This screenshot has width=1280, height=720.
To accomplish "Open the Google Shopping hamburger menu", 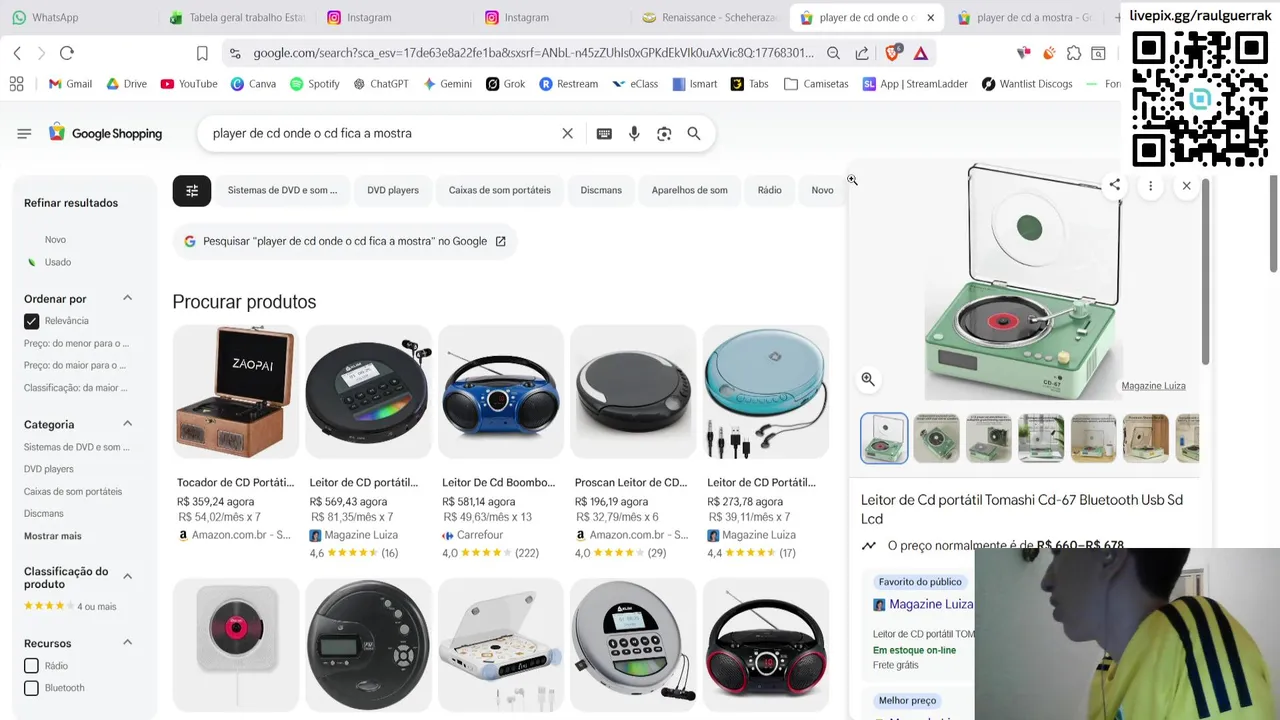I will pyautogui.click(x=24, y=133).
